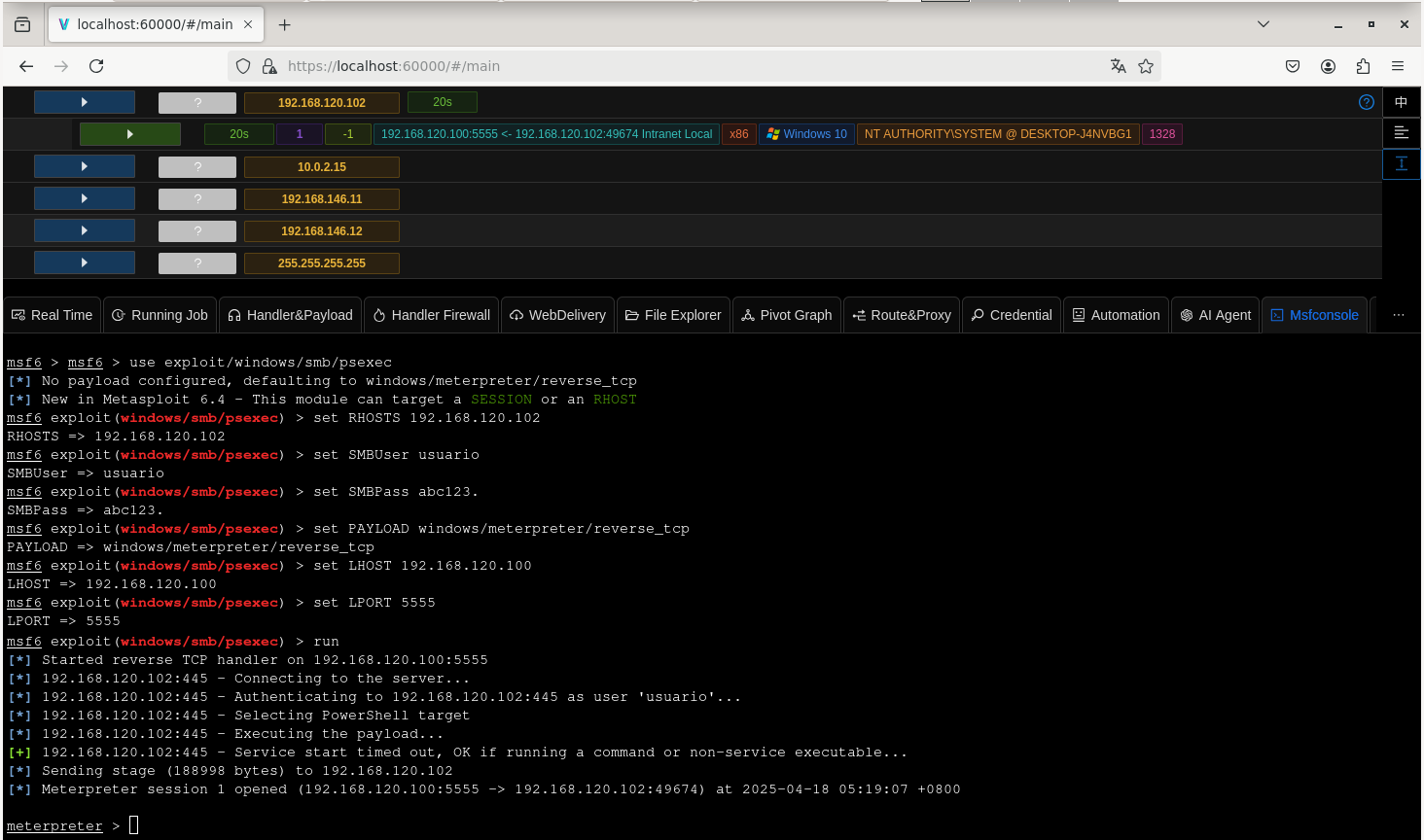The width and height of the screenshot is (1424, 840).
Task: Open a new browser tab
Action: pyautogui.click(x=285, y=24)
